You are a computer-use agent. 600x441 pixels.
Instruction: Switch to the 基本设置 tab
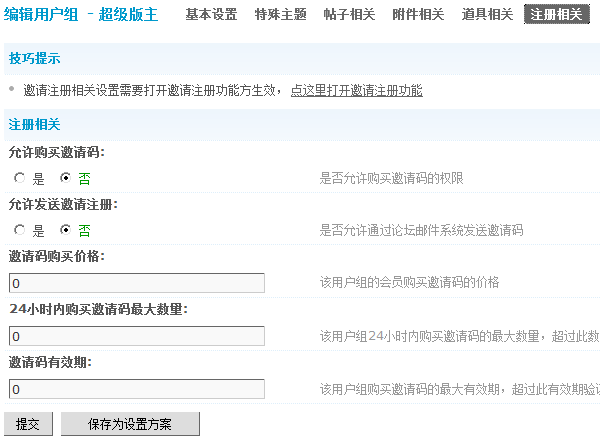[x=211, y=15]
